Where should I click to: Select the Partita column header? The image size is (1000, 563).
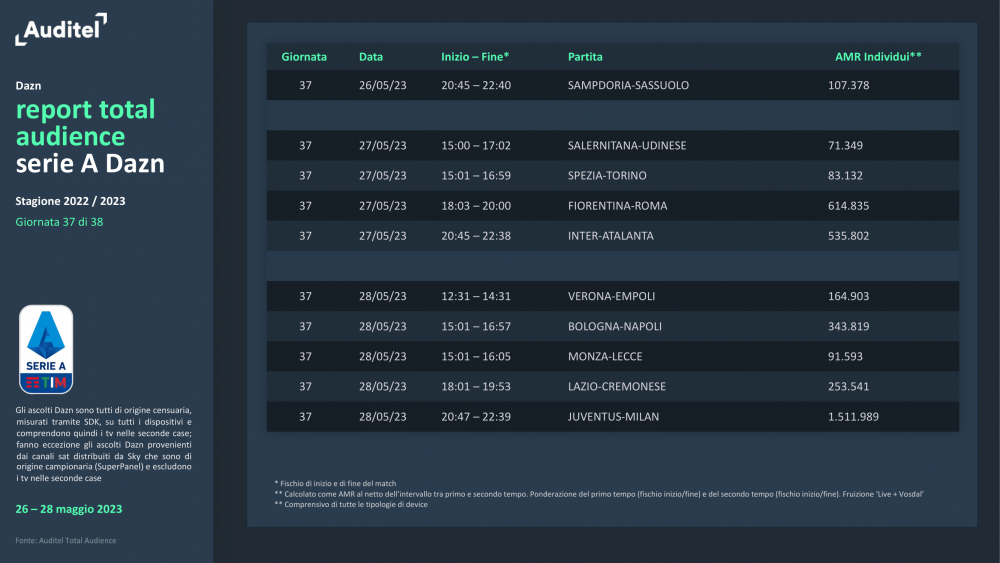[585, 57]
